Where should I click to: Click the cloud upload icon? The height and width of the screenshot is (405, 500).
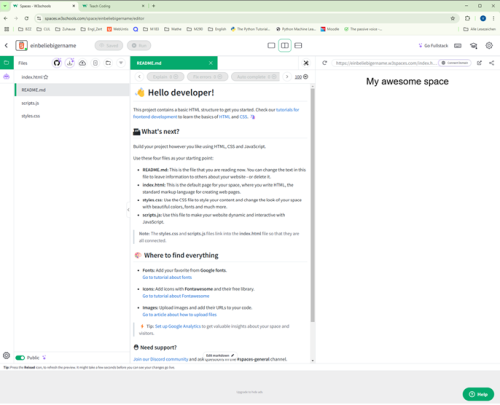click(82, 63)
